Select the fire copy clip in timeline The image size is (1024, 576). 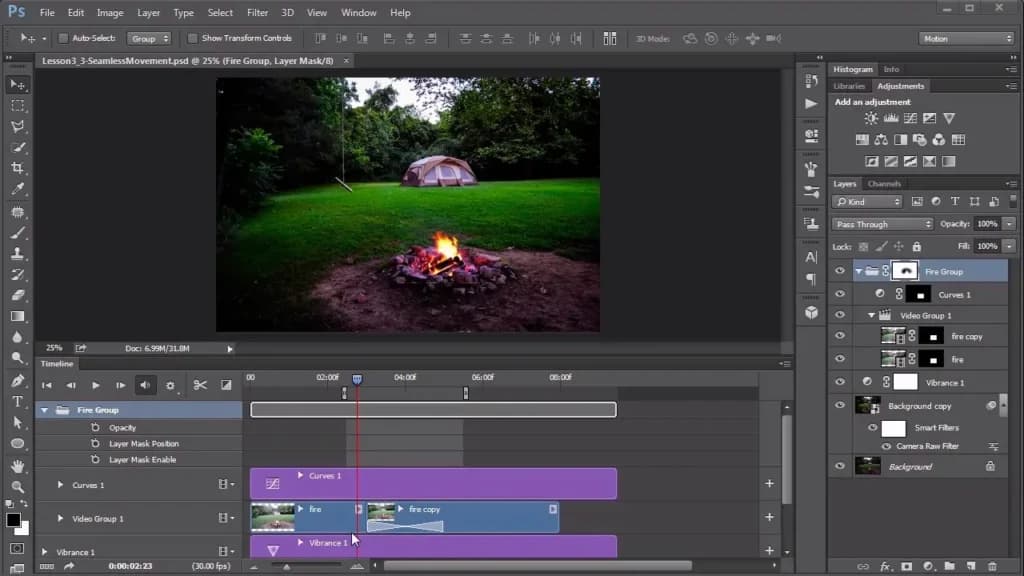pos(462,517)
